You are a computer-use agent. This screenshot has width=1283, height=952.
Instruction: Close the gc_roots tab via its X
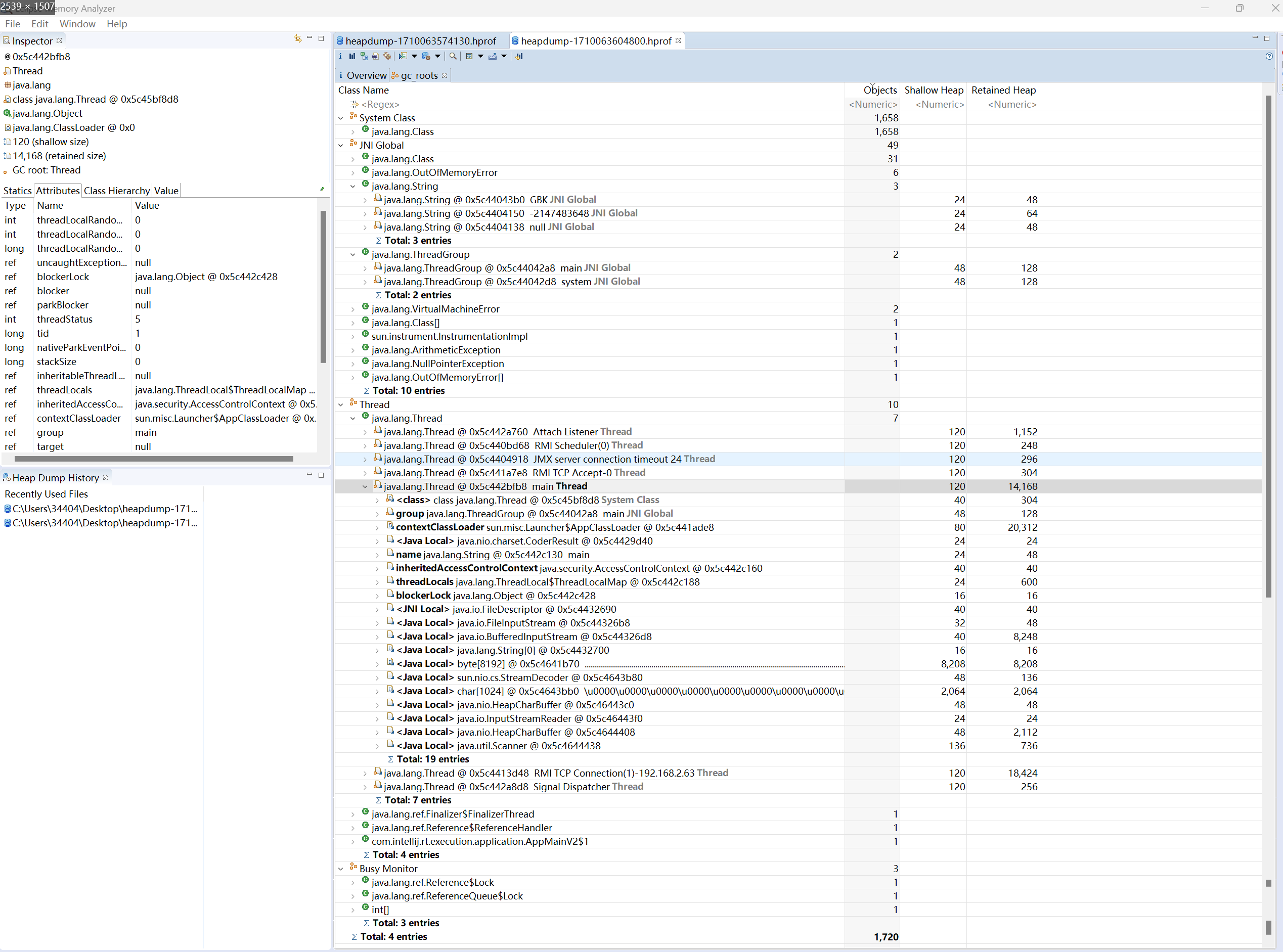445,75
